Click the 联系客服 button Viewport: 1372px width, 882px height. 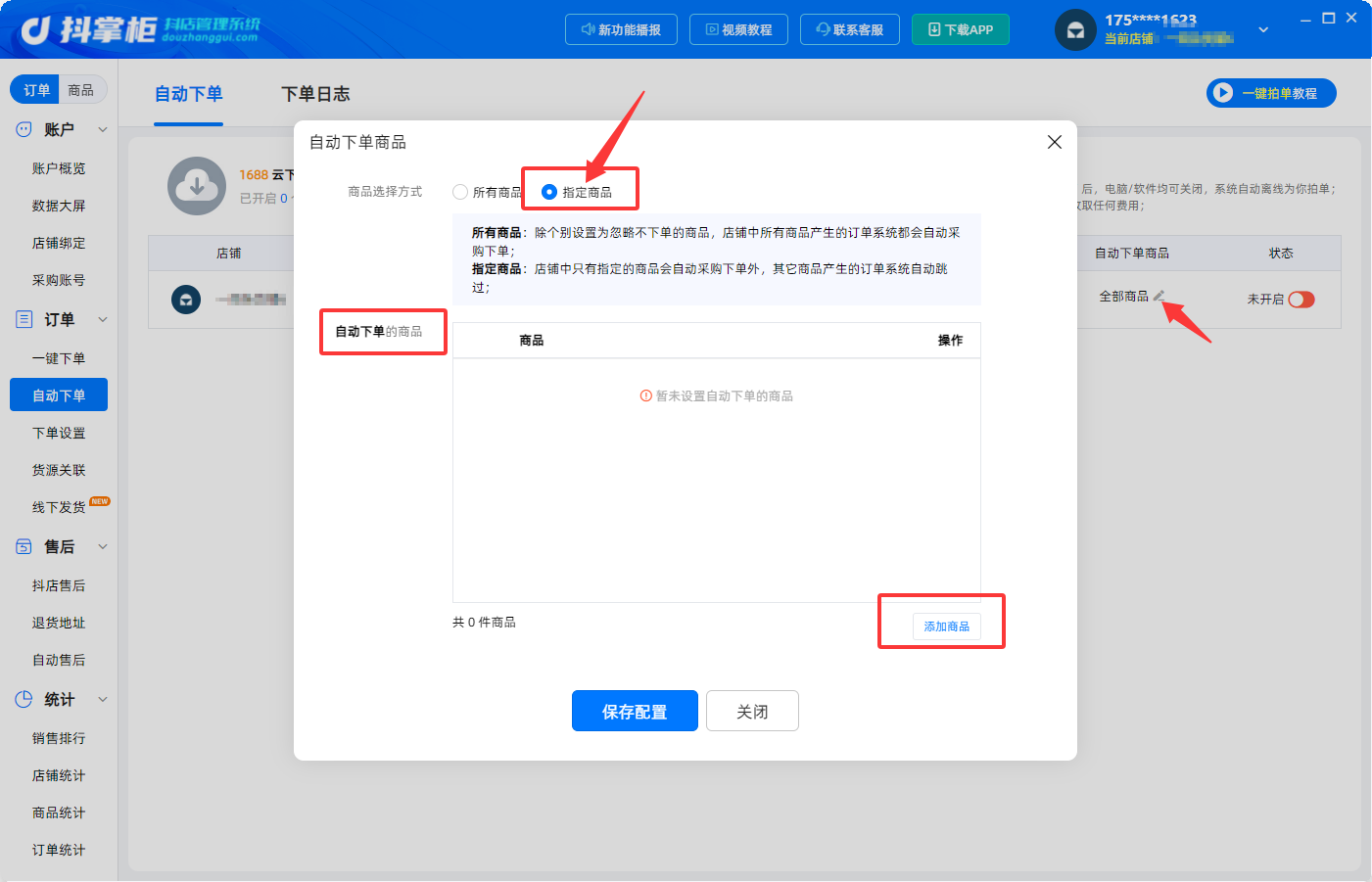850,29
